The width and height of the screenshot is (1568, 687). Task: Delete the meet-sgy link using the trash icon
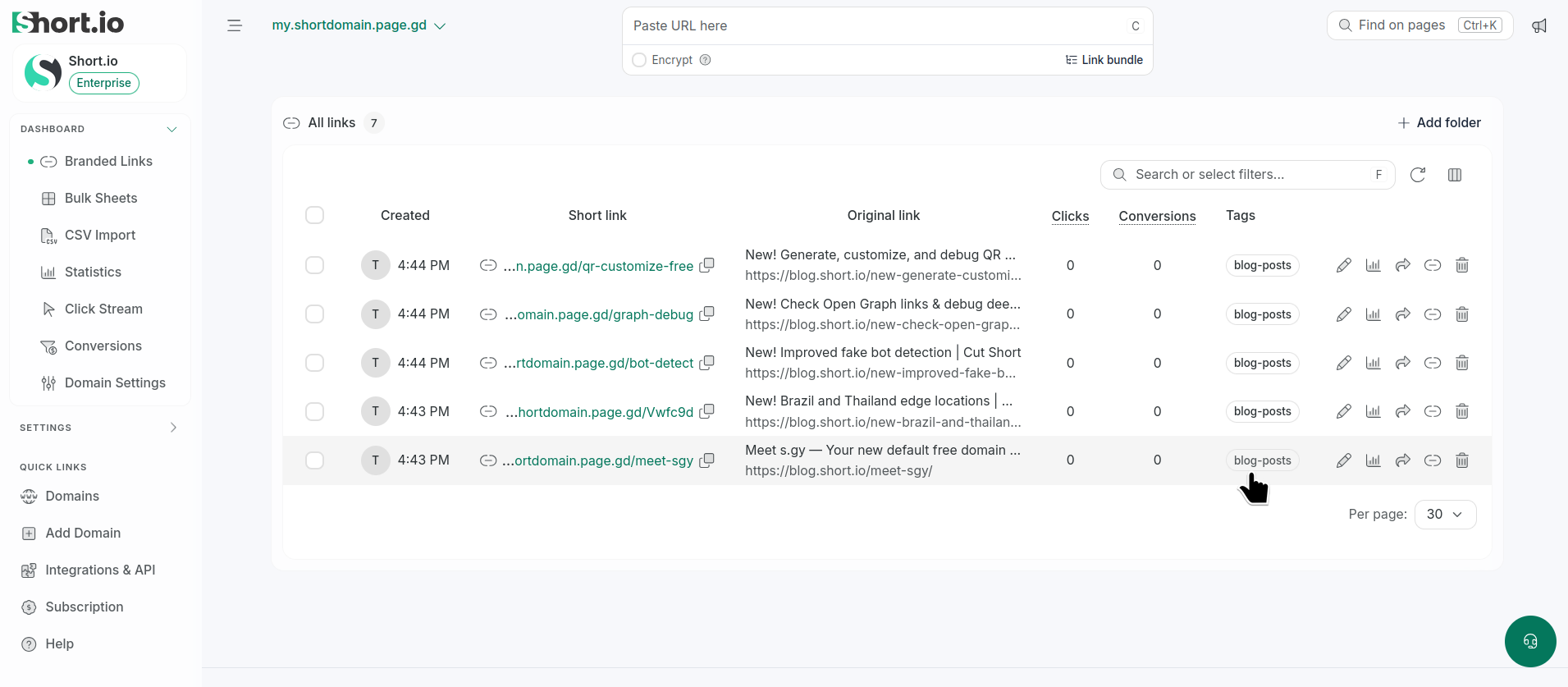click(x=1462, y=460)
